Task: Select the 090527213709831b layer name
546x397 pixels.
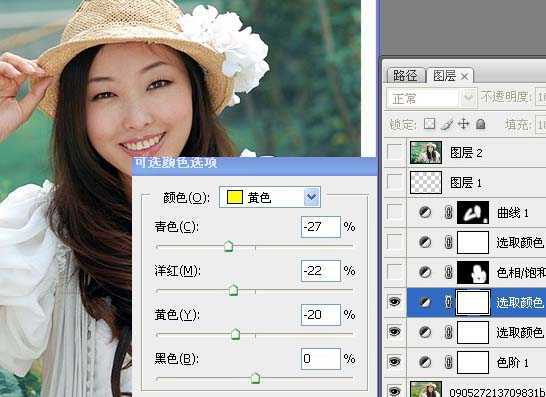Action: [x=498, y=391]
